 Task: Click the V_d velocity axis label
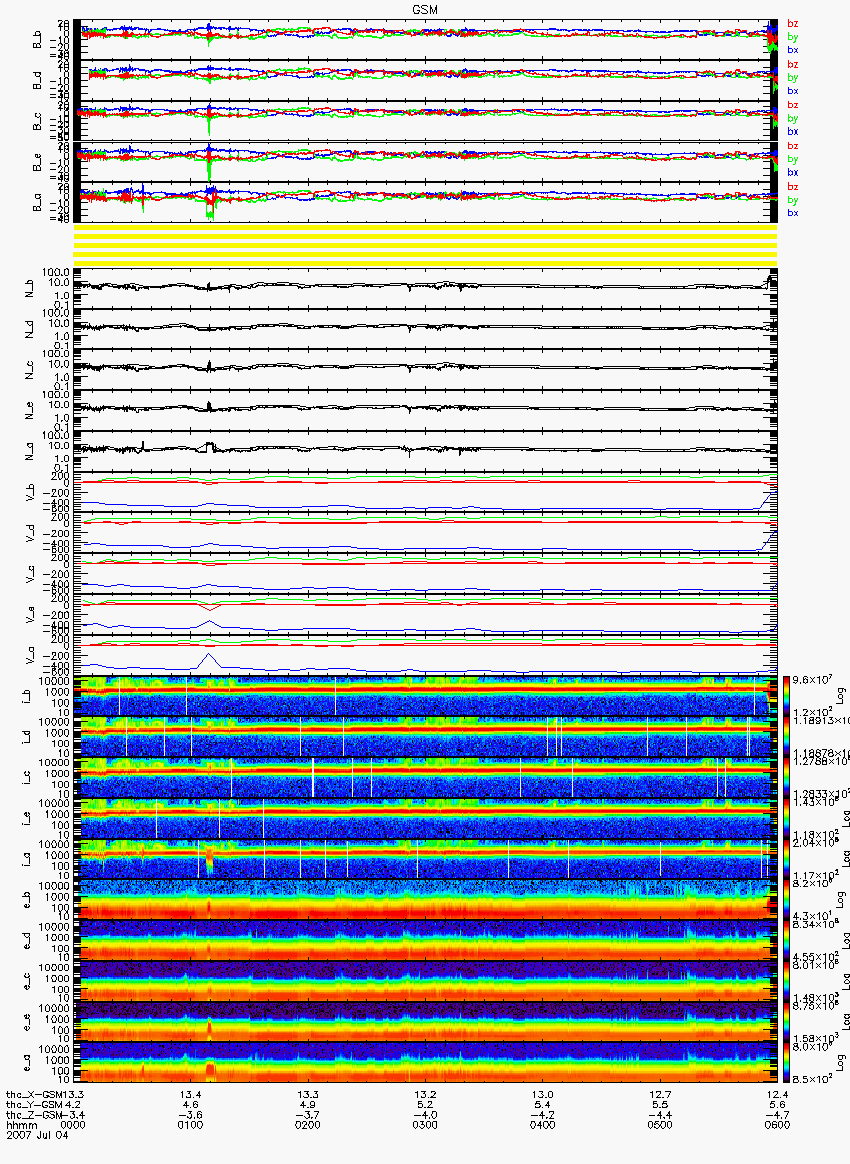[x=30, y=534]
